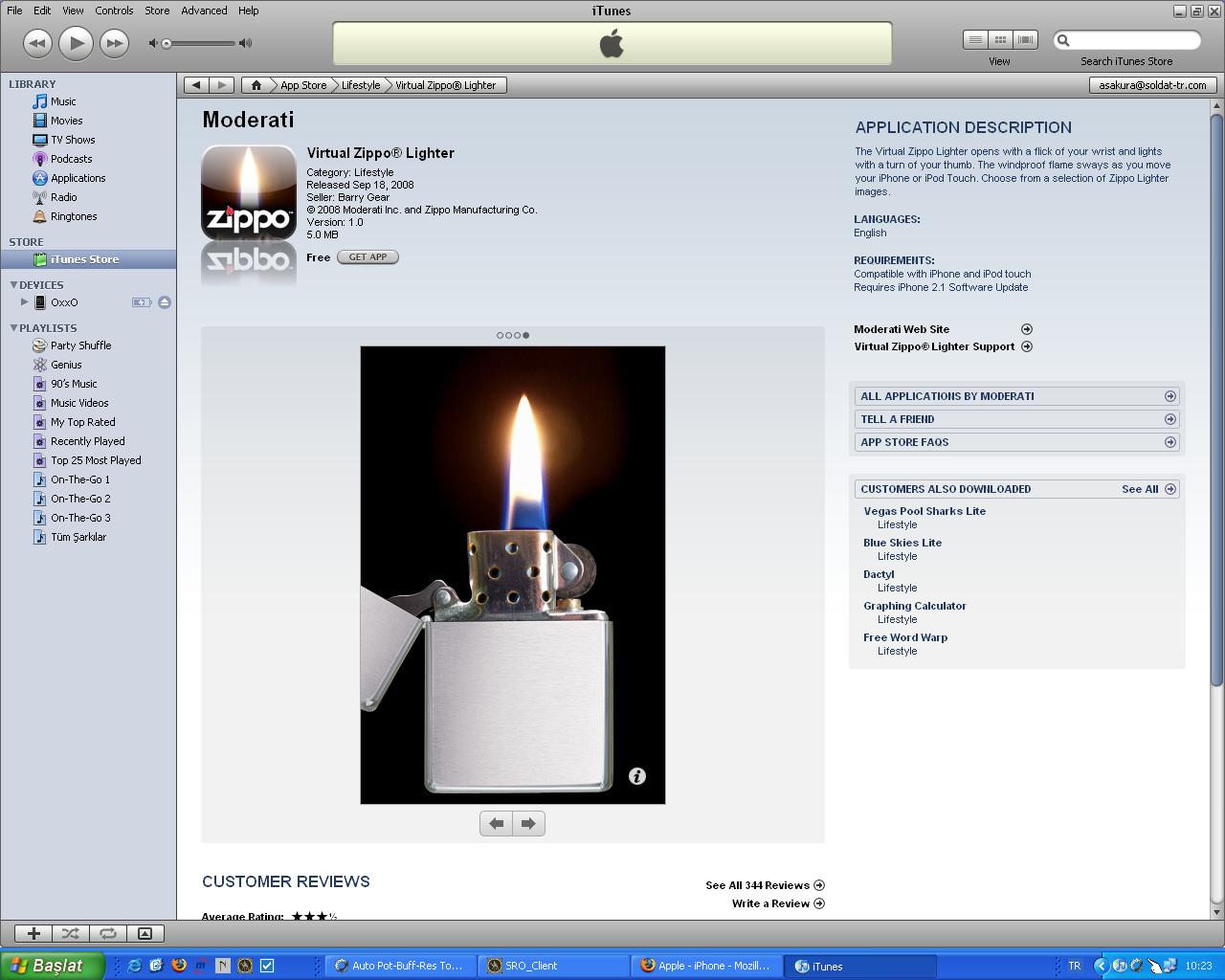The height and width of the screenshot is (980, 1225).
Task: Select TV Shows in the library
Action: [x=73, y=140]
